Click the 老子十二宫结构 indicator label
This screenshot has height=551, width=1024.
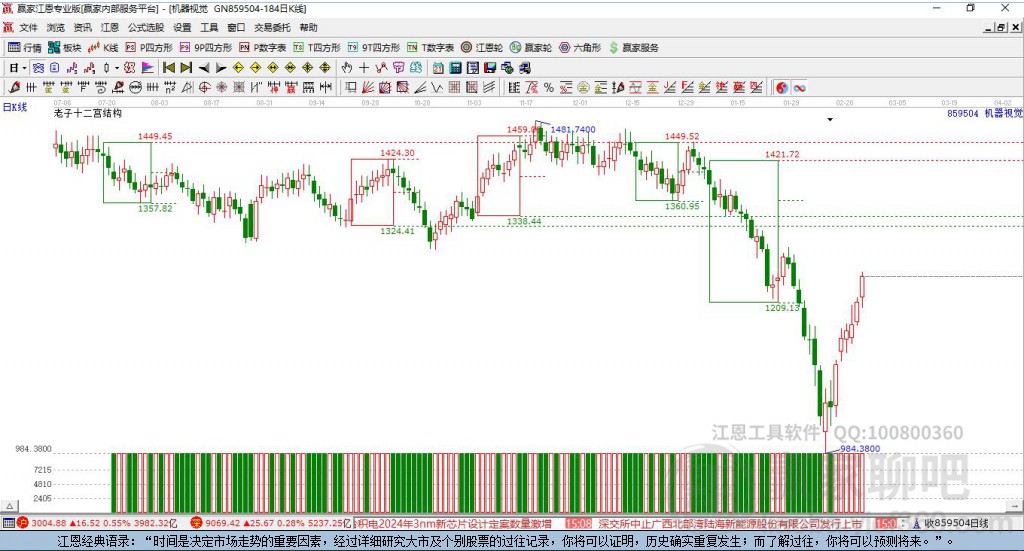pos(88,113)
